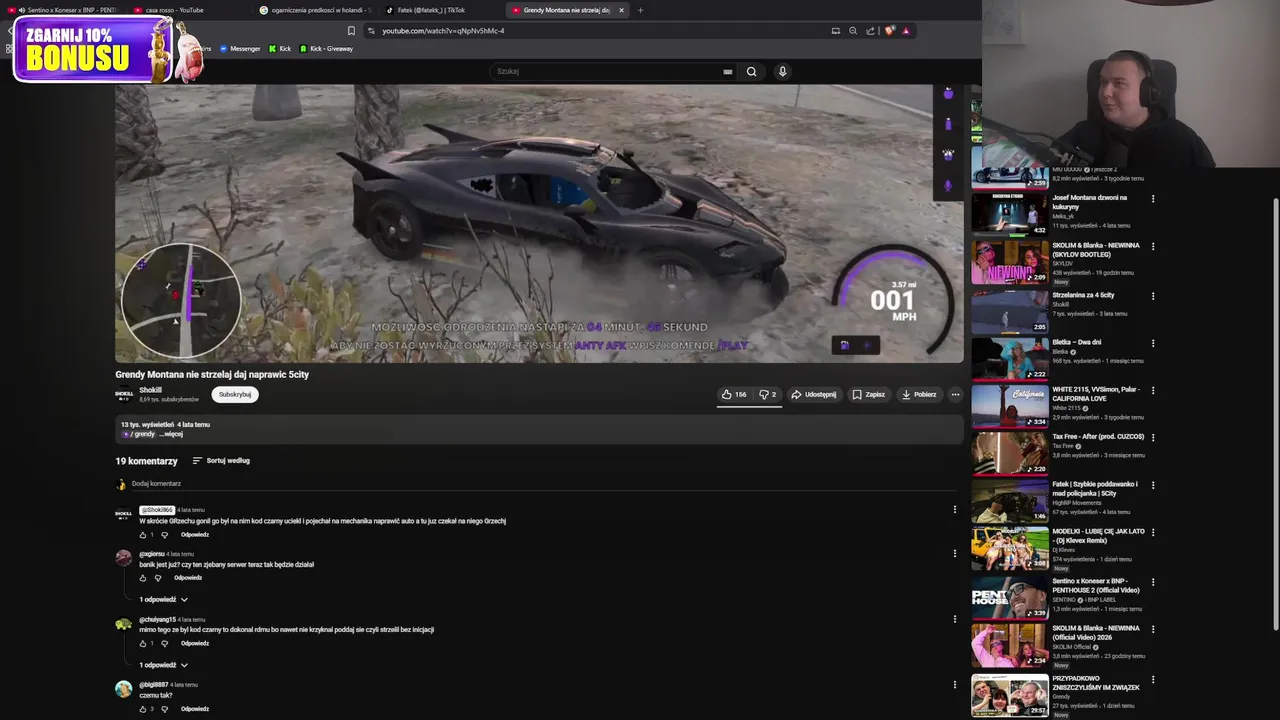Open more actions menu beside Pobierz
Image resolution: width=1280 pixels, height=720 pixels.
coord(955,394)
